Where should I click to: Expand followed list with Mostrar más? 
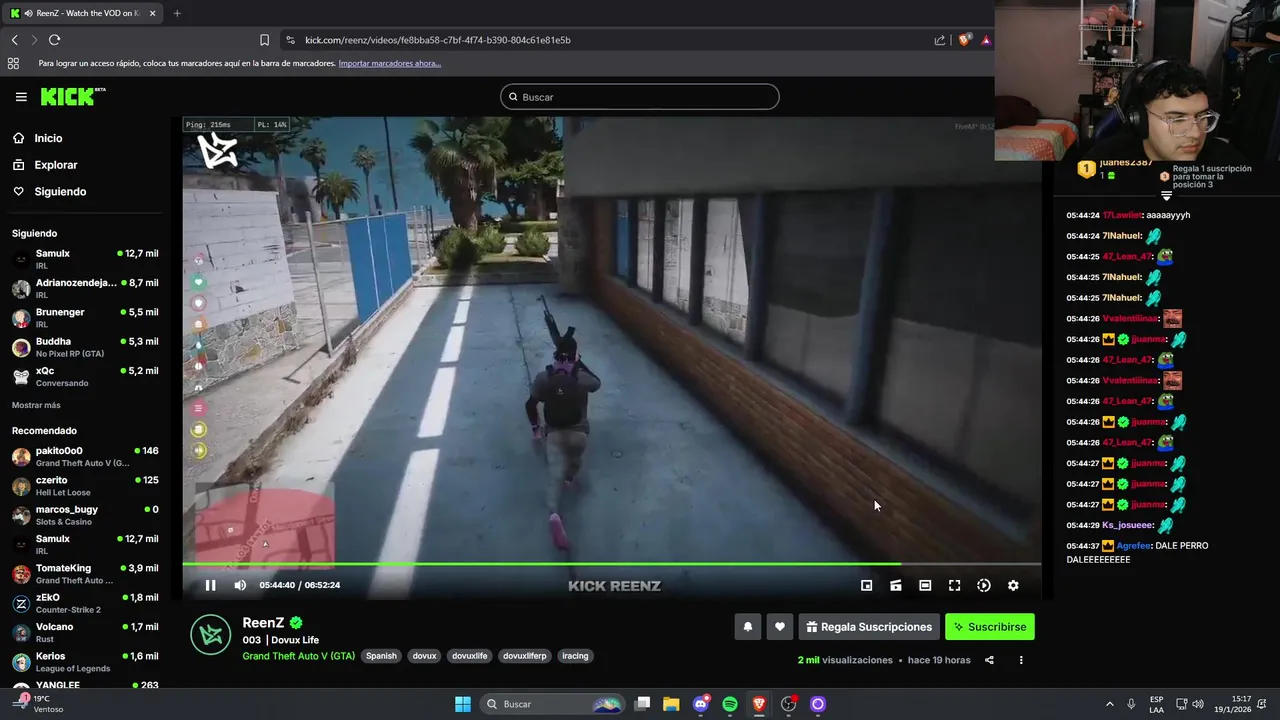click(x=36, y=405)
